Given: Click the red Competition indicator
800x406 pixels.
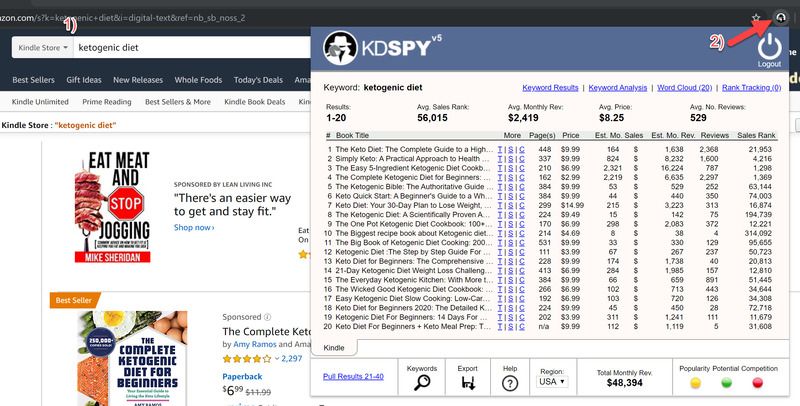Looking at the screenshot, I should click(x=758, y=383).
